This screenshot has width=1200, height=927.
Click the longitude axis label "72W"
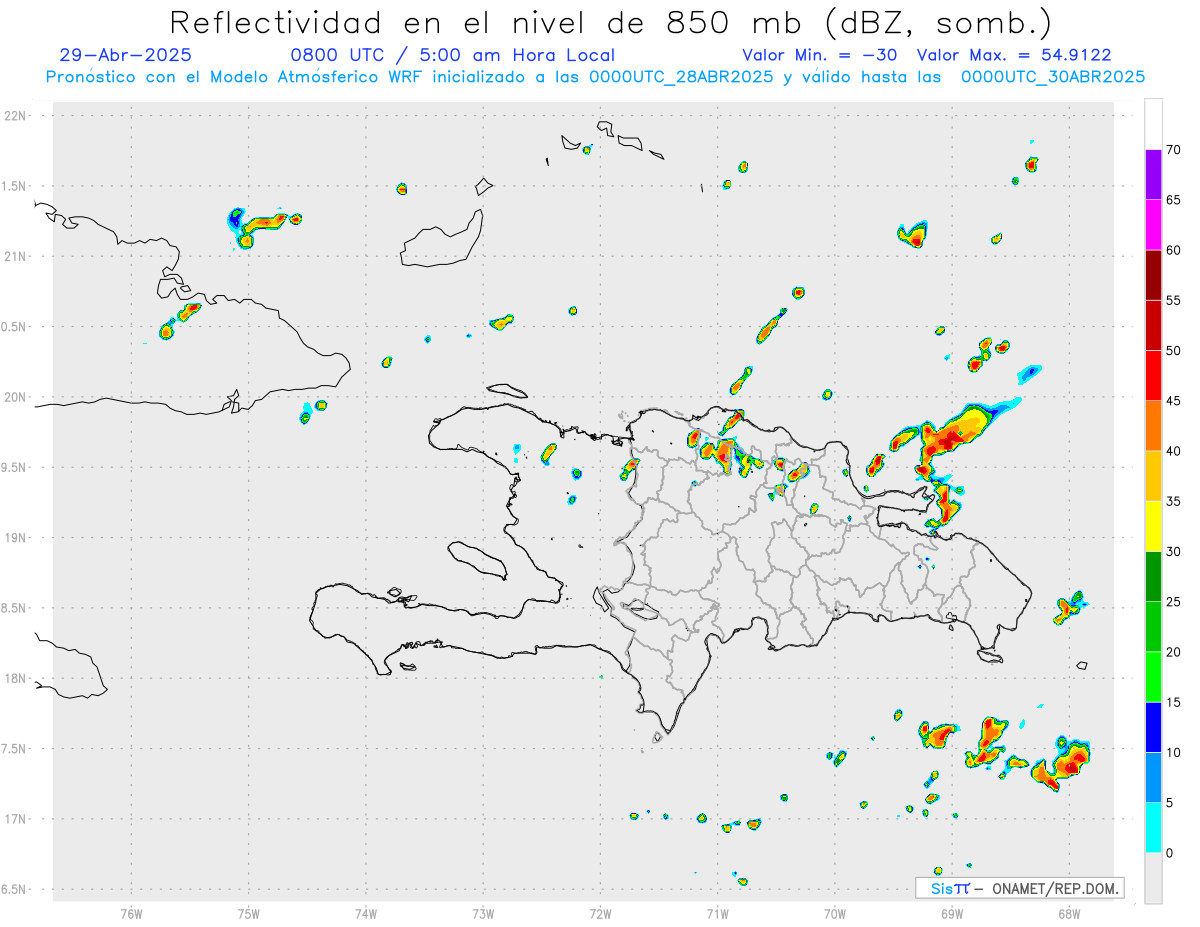click(x=600, y=913)
